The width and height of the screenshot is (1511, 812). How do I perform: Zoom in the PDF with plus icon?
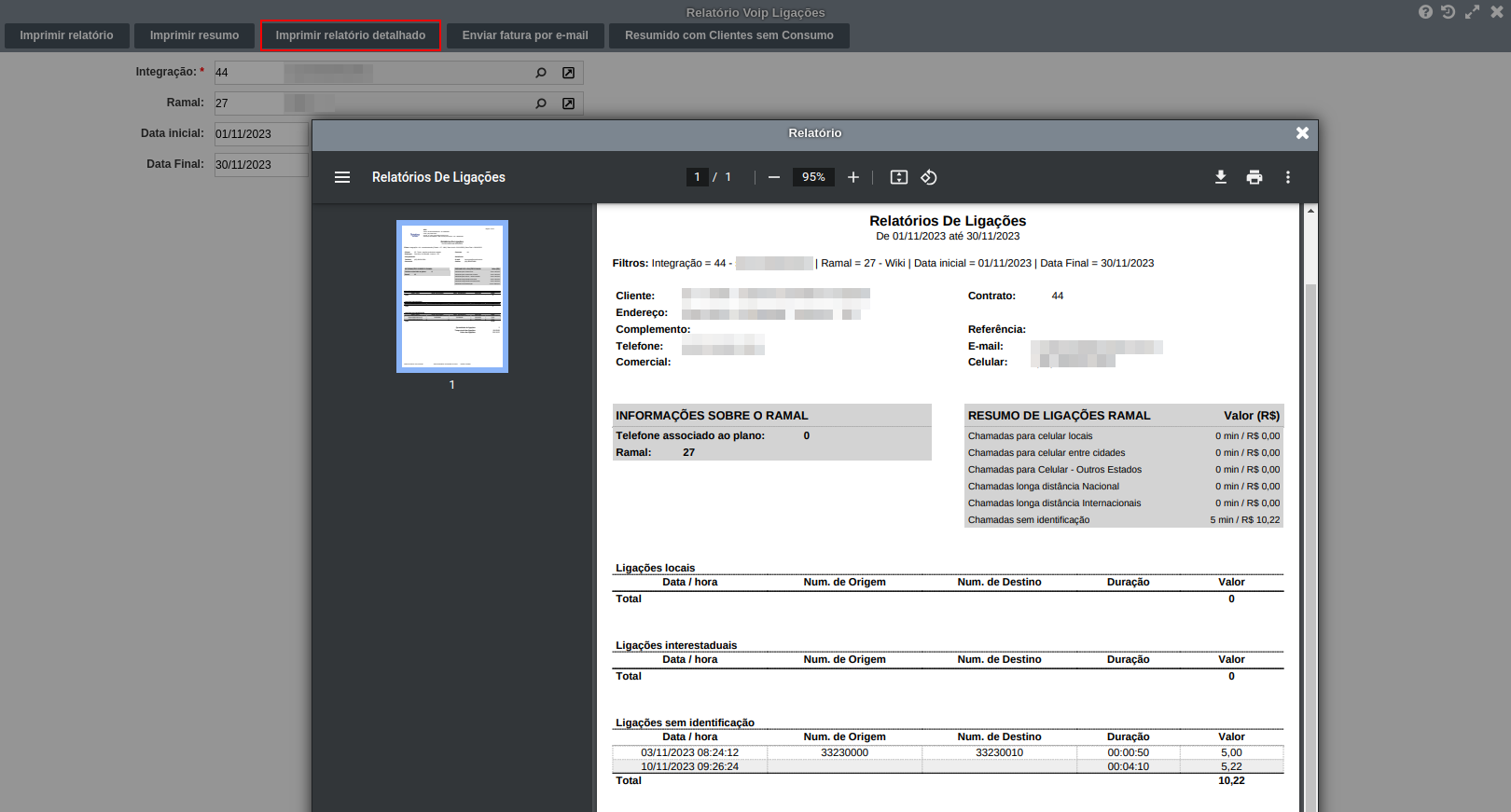click(853, 177)
